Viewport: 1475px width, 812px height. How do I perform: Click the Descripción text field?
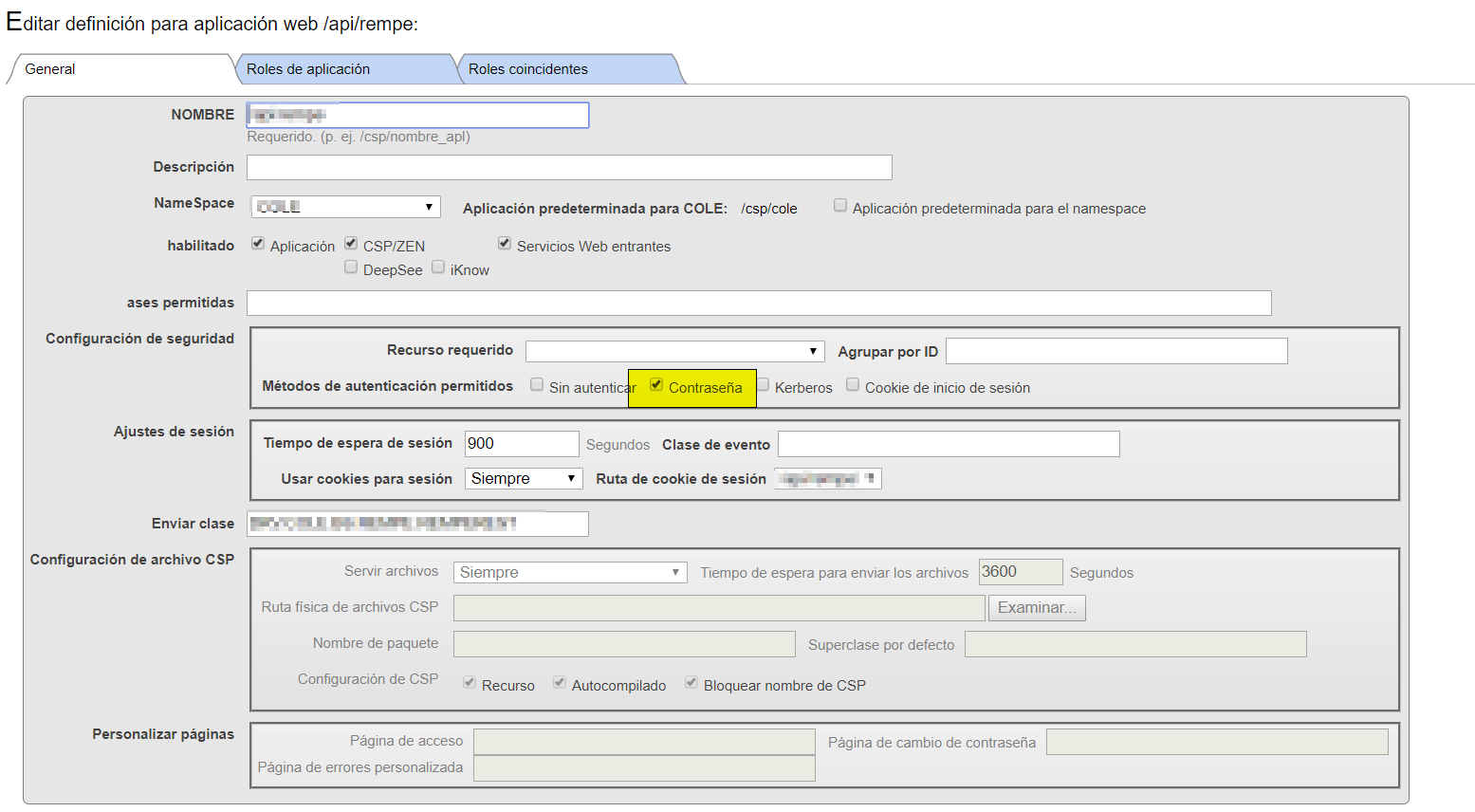pyautogui.click(x=569, y=168)
